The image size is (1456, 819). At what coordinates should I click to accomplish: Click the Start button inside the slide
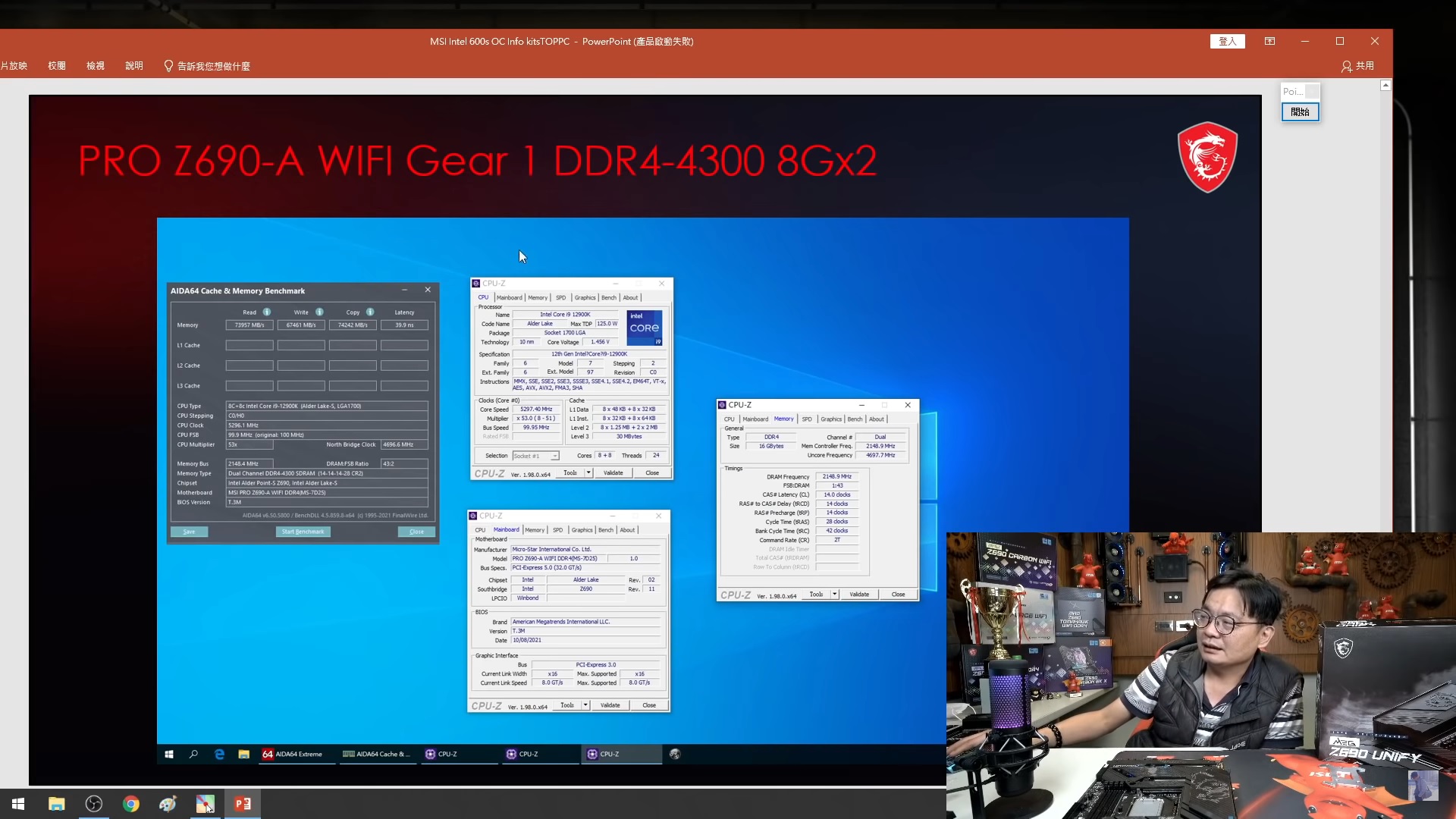169,754
